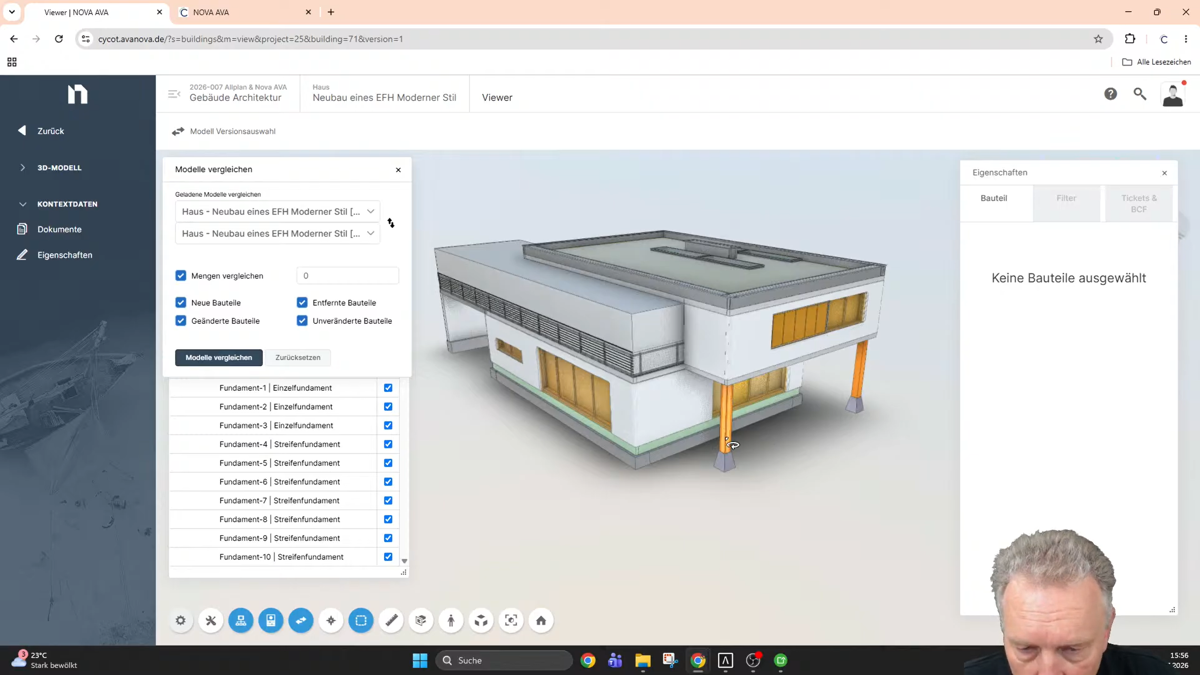1200x675 pixels.
Task: Uncheck Neue Bauteile checkbox
Action: tap(181, 302)
